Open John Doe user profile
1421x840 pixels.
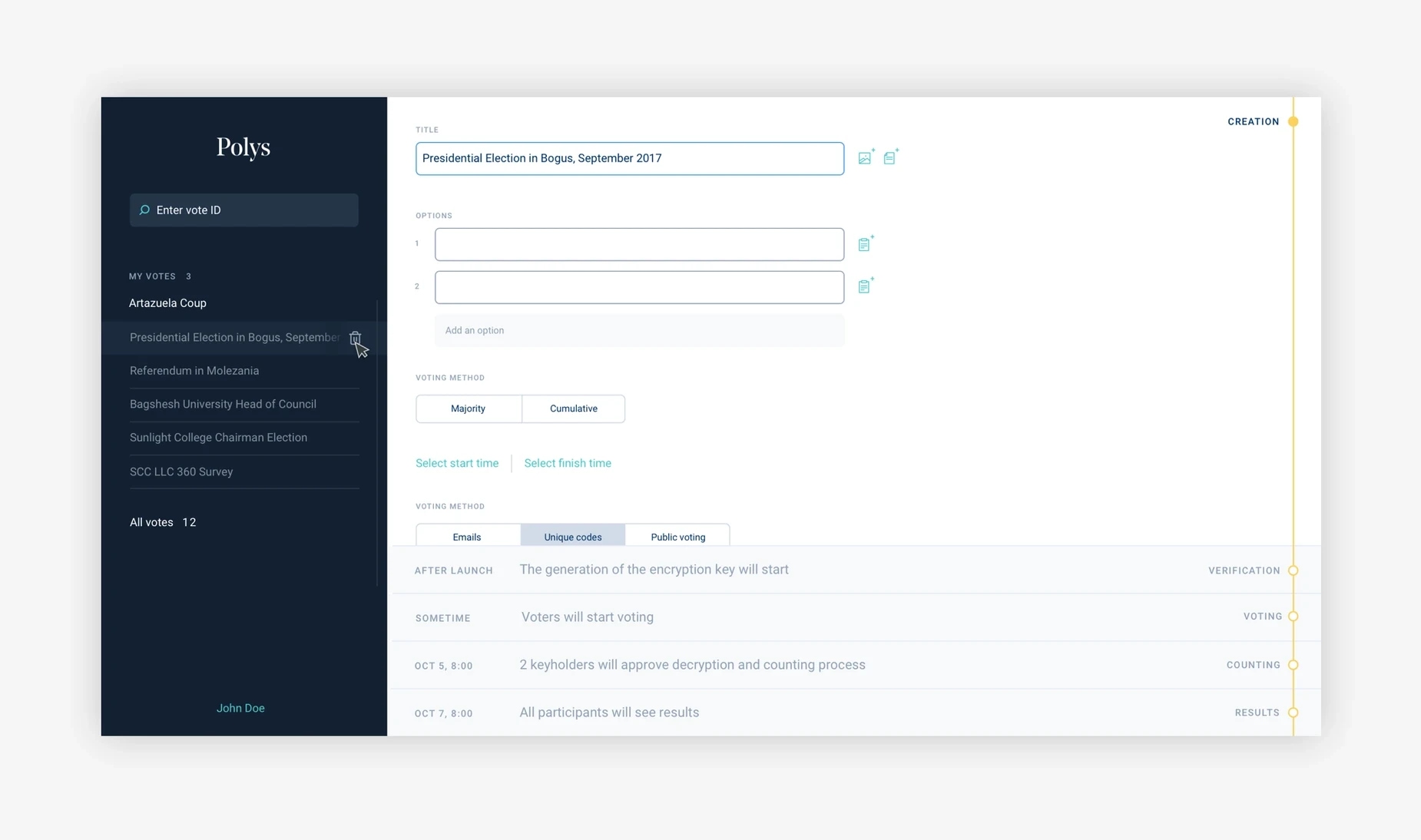click(240, 708)
